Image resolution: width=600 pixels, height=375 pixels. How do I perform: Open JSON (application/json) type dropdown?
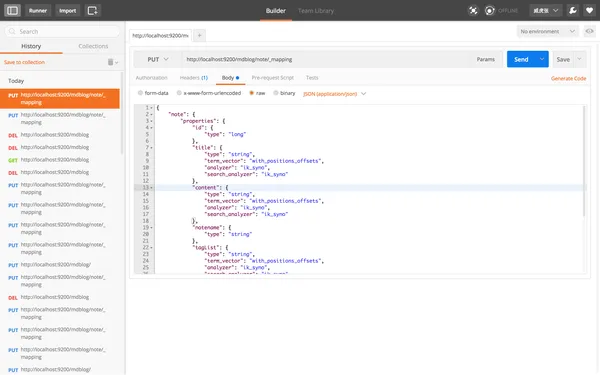[x=334, y=94]
